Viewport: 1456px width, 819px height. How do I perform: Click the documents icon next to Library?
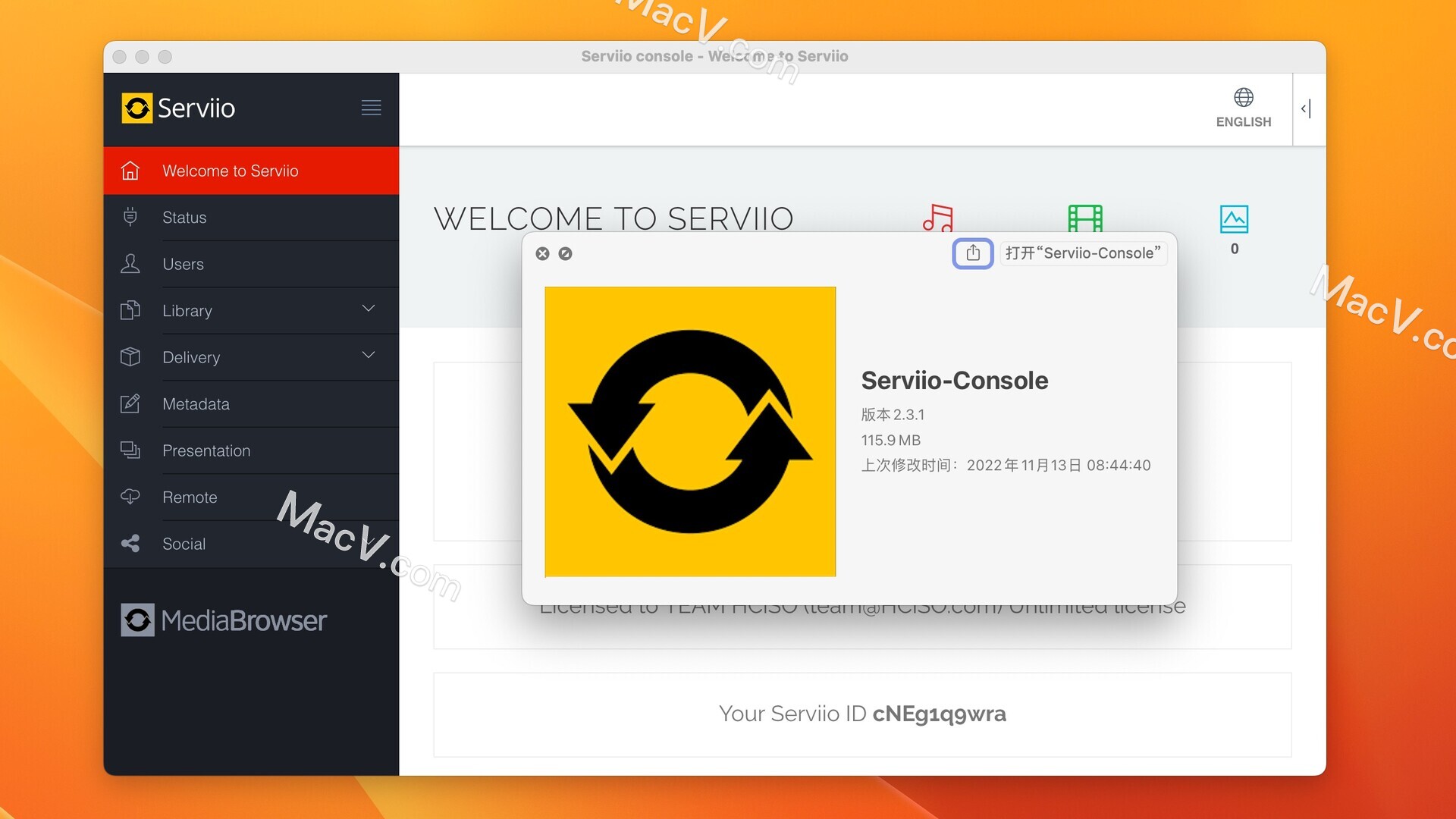[x=130, y=310]
